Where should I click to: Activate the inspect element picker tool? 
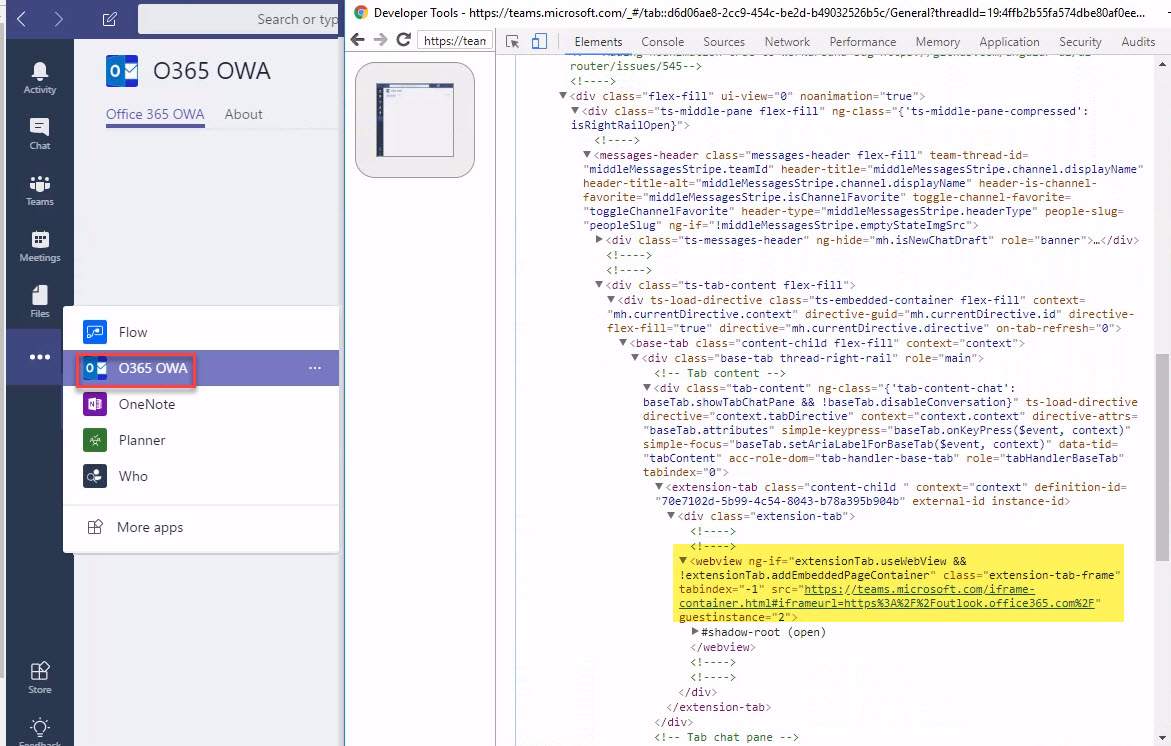[x=512, y=42]
